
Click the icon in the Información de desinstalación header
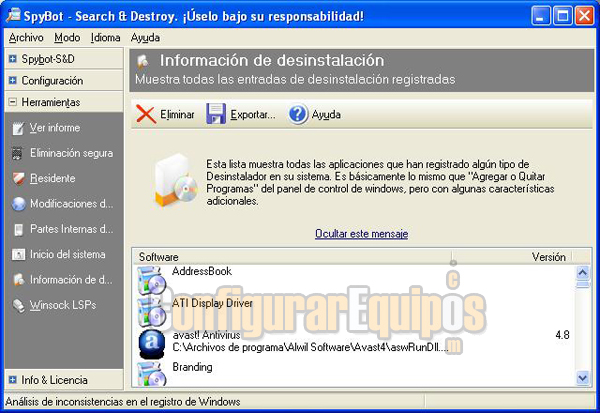point(143,61)
